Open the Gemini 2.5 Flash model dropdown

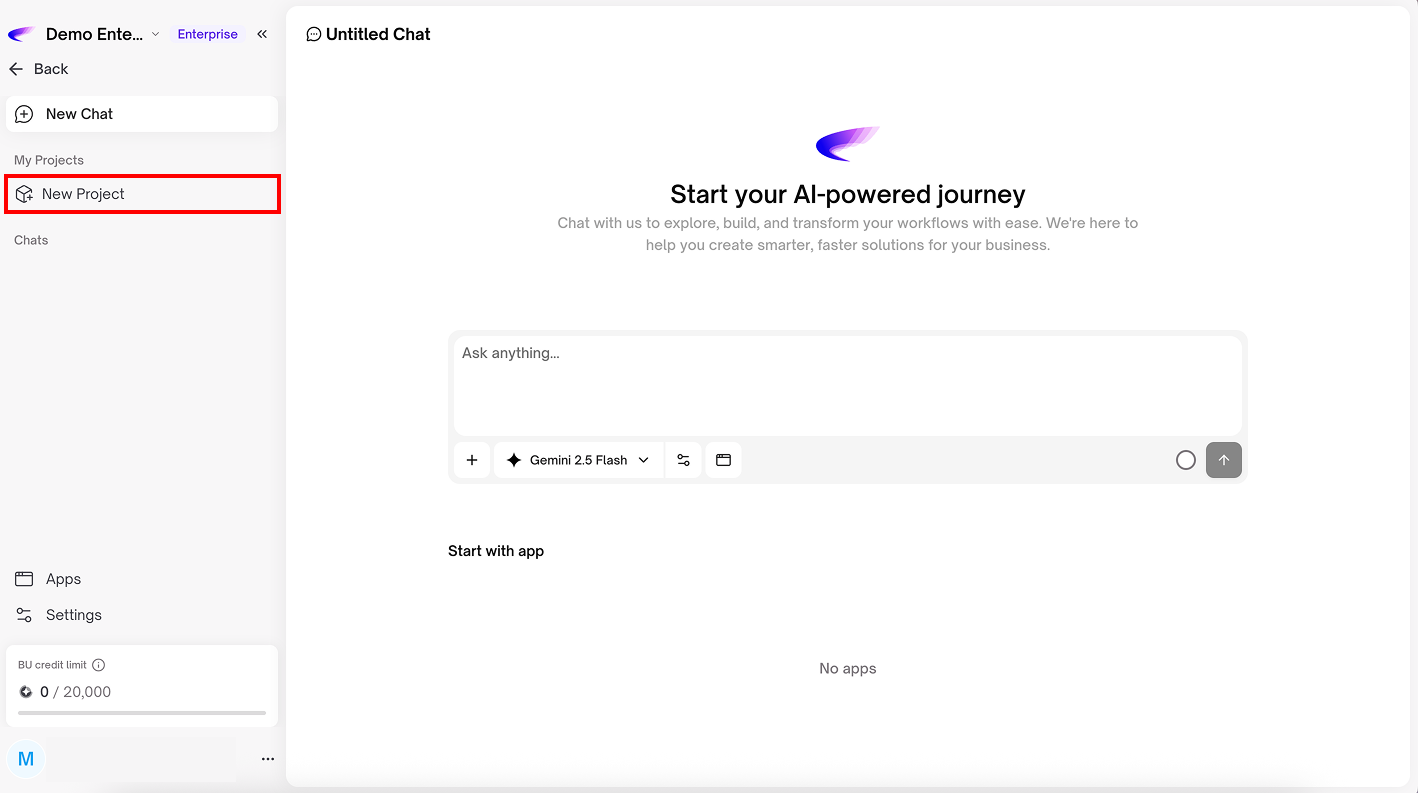(x=579, y=460)
